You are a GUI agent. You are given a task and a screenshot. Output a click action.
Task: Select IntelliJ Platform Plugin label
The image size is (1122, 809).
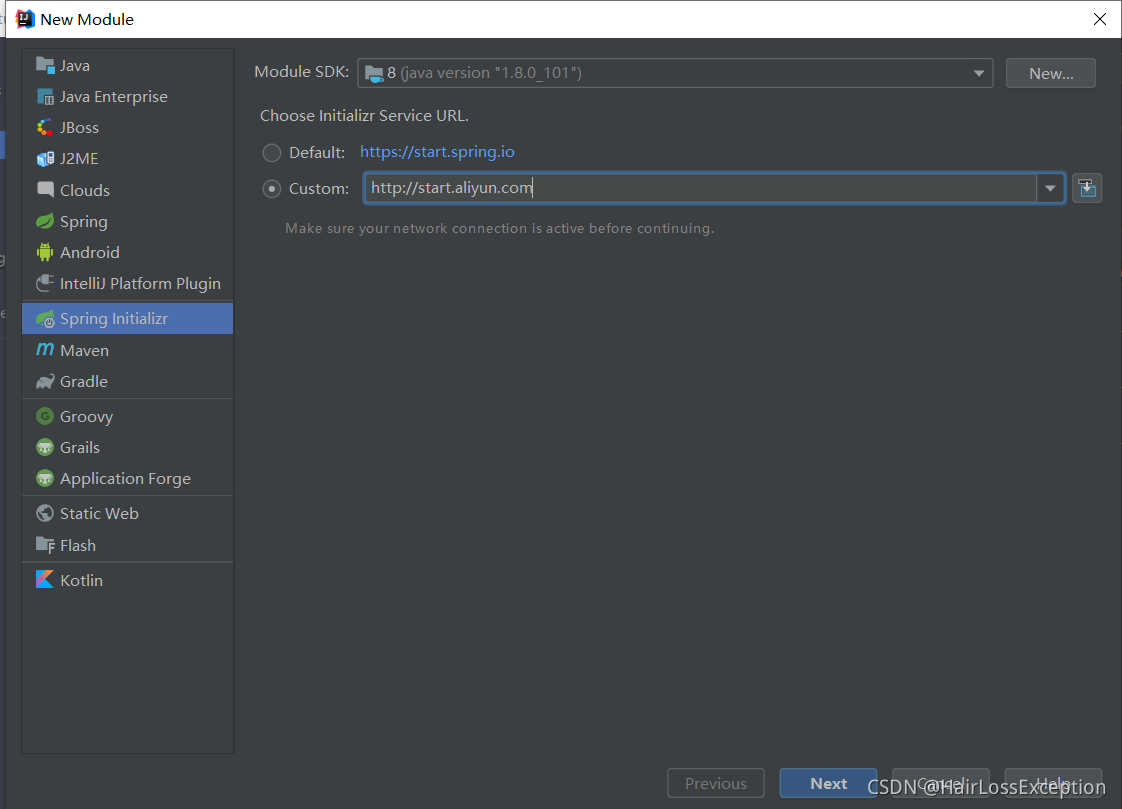tap(140, 284)
